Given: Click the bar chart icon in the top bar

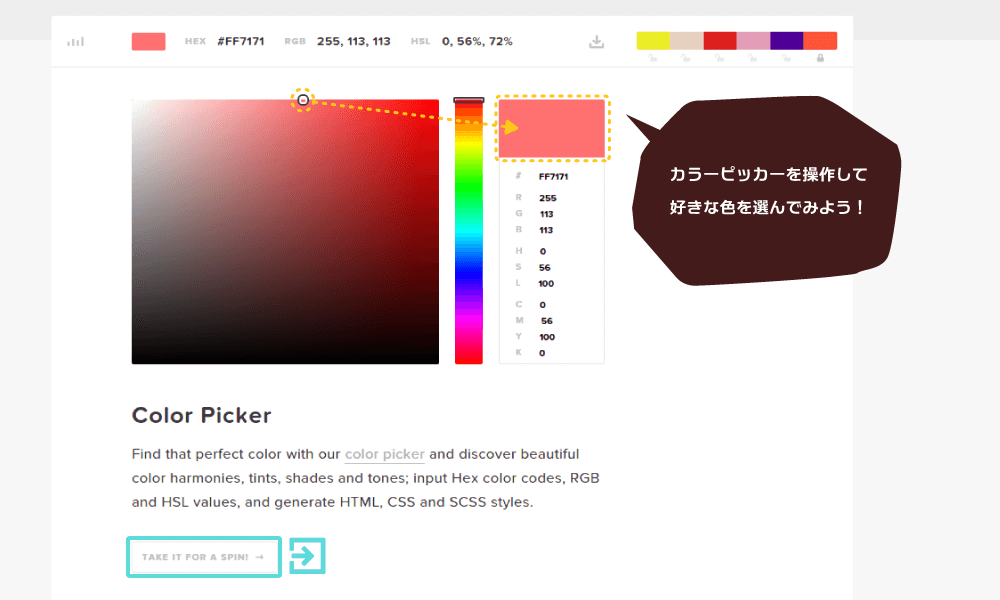Looking at the screenshot, I should (75, 42).
